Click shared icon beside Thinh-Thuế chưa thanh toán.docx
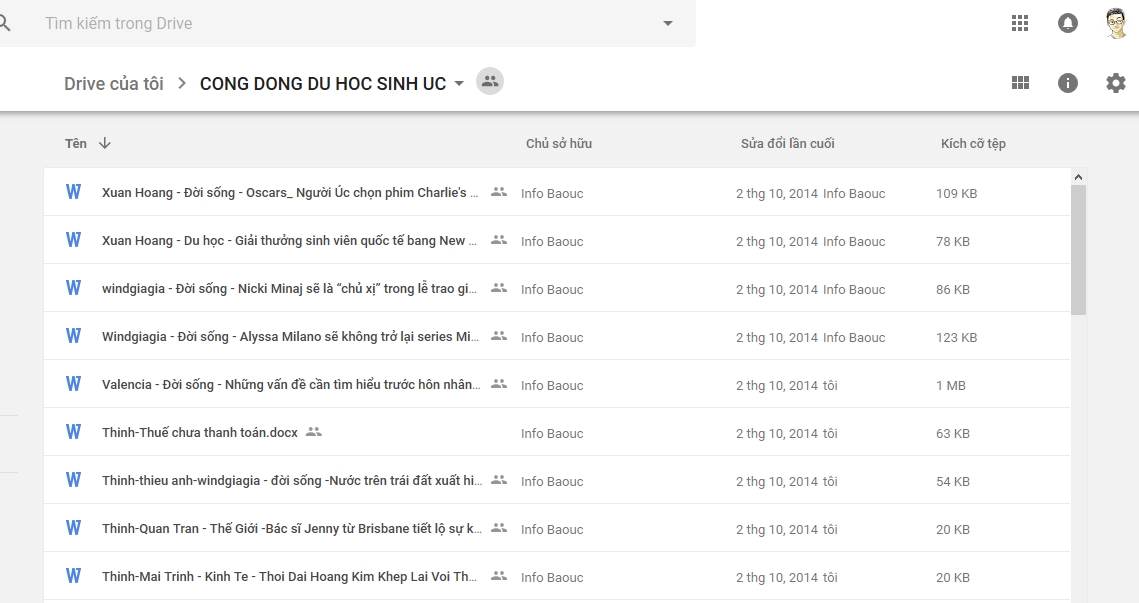The image size is (1139, 603). pyautogui.click(x=314, y=432)
